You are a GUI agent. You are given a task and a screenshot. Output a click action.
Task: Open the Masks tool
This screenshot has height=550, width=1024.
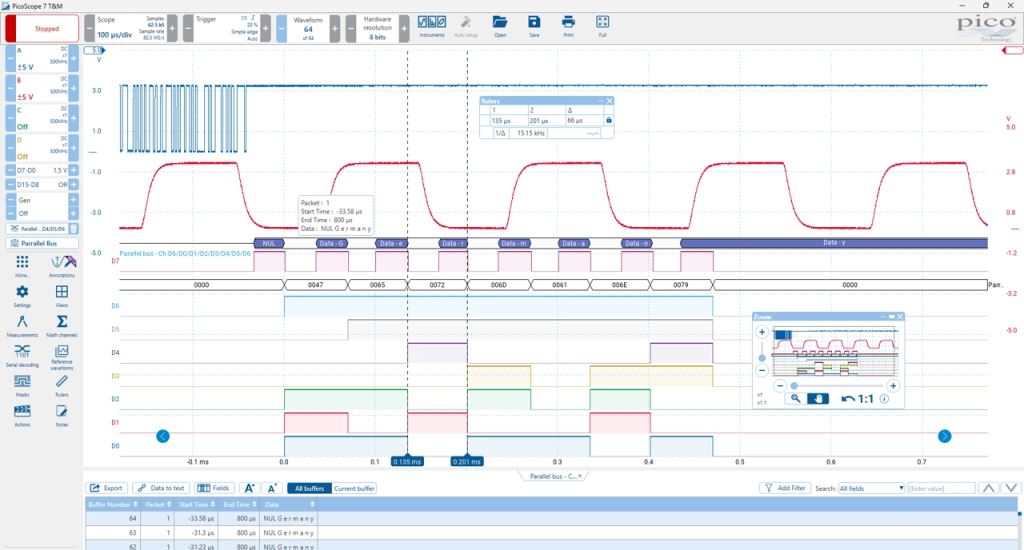(x=22, y=385)
